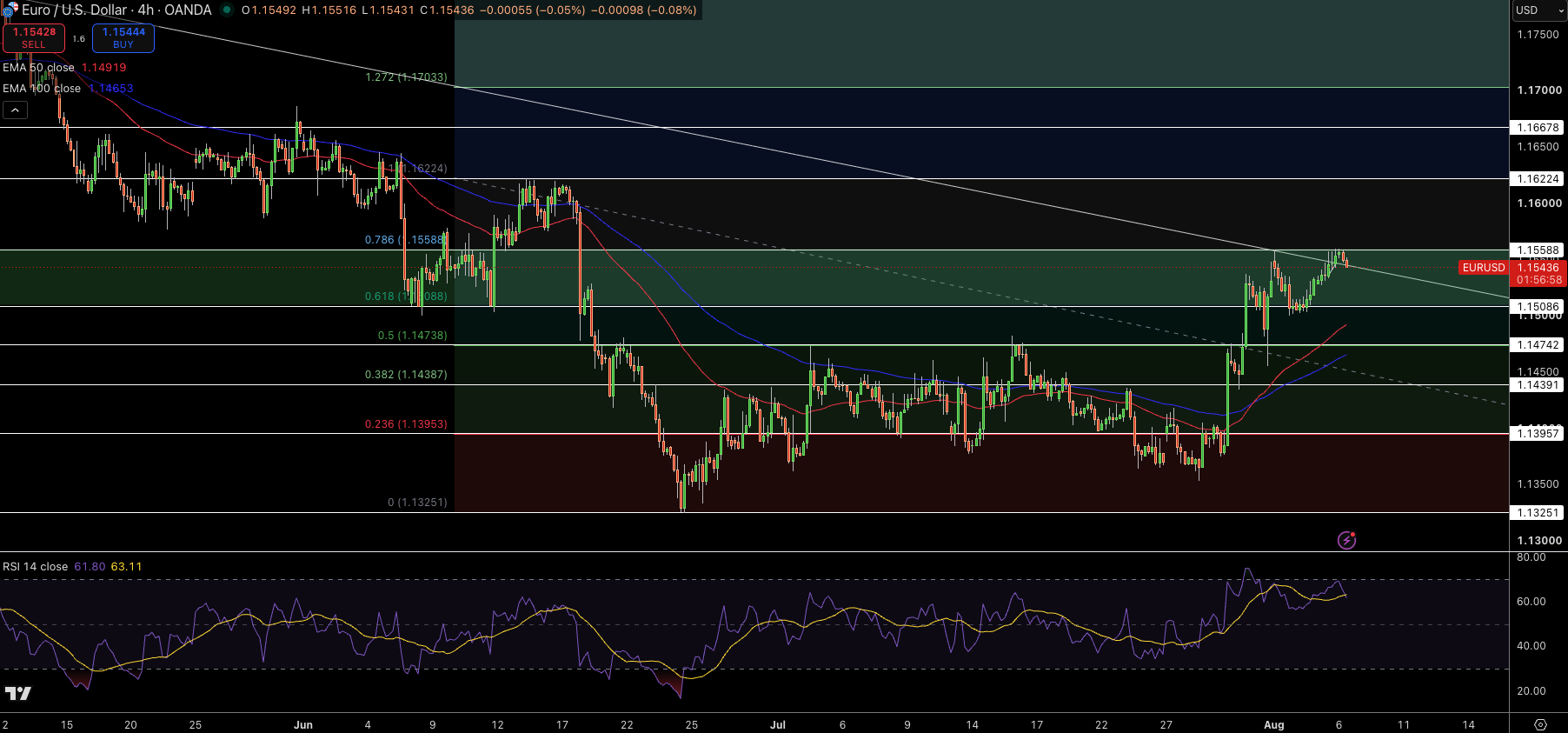Click the Jun label on the time axis
This screenshot has width=1568, height=733.
[303, 725]
